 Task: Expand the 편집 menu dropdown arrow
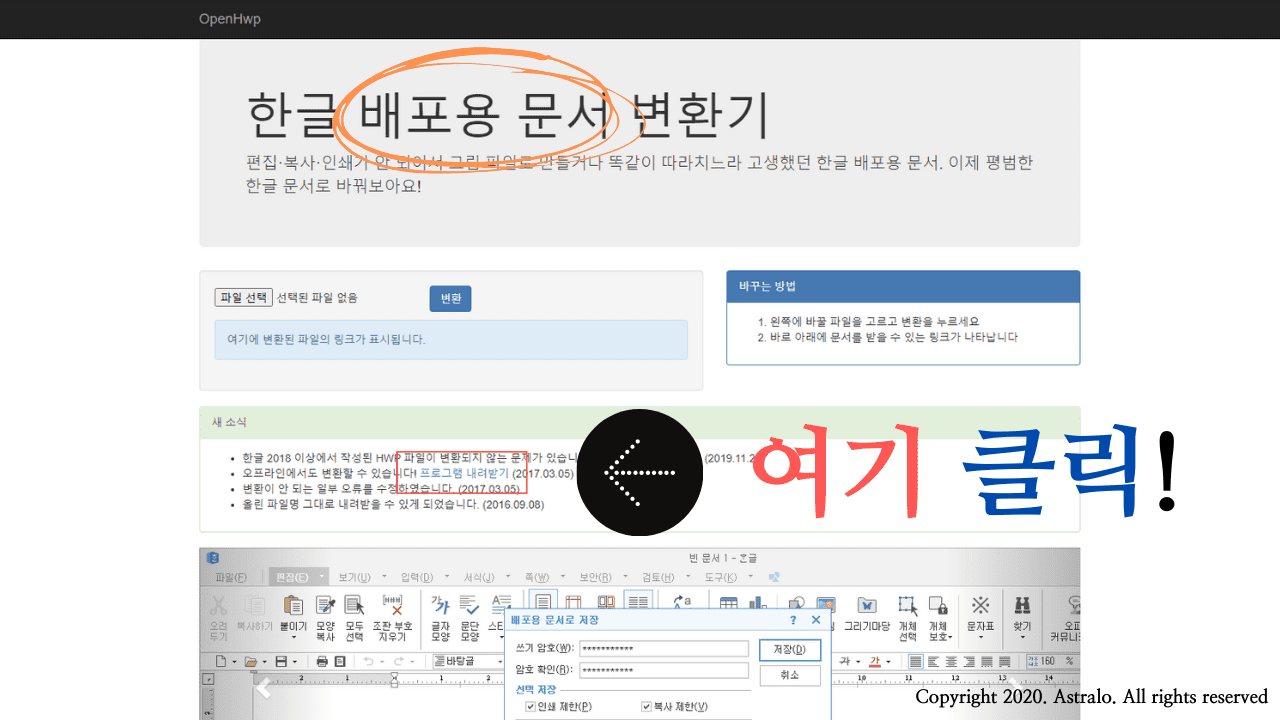pyautogui.click(x=322, y=577)
